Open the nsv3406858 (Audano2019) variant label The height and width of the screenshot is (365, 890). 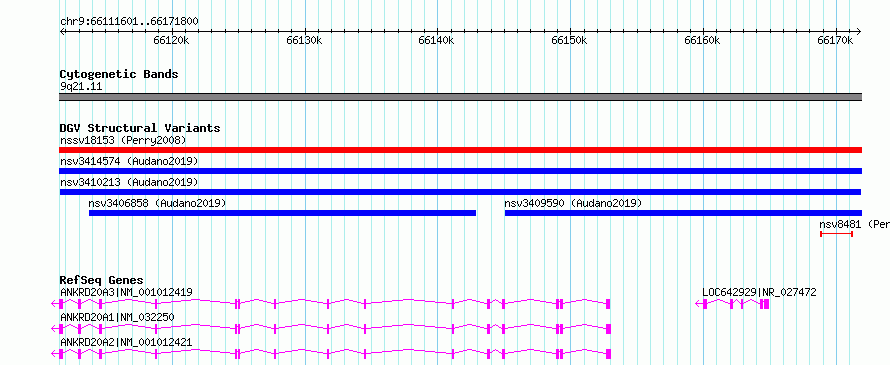pyautogui.click(x=157, y=203)
